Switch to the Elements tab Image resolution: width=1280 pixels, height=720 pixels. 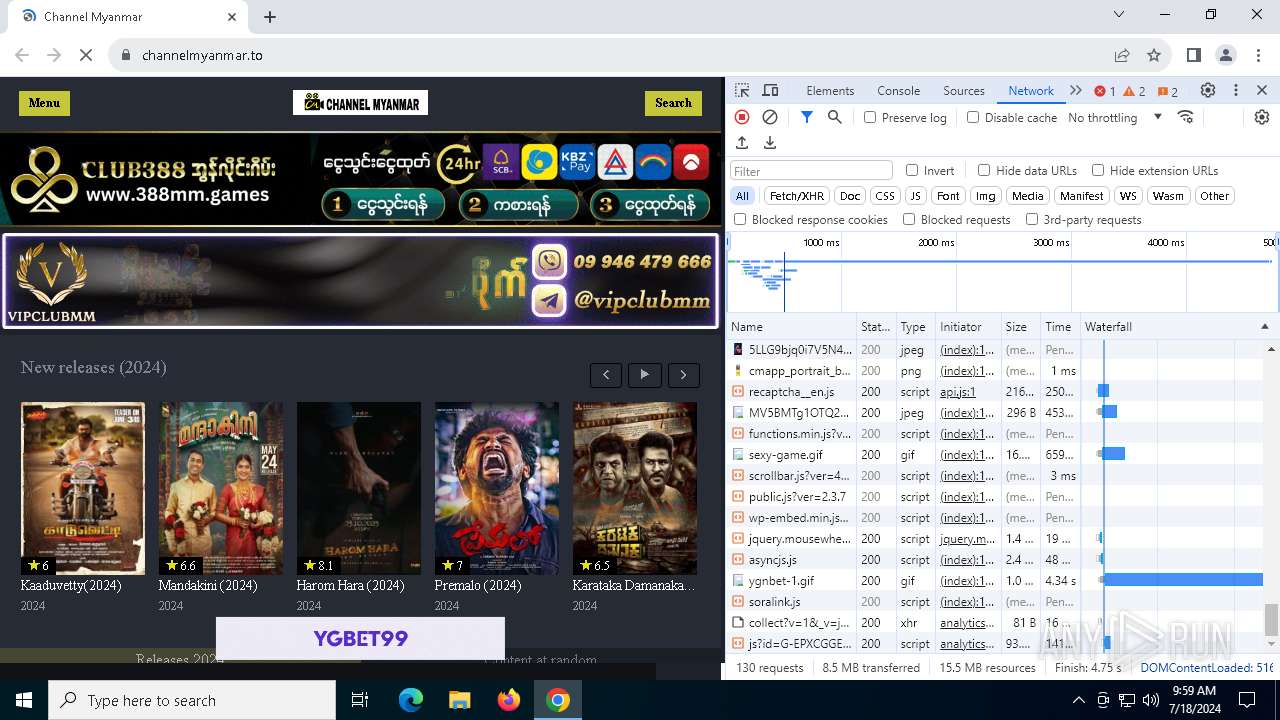coord(830,90)
